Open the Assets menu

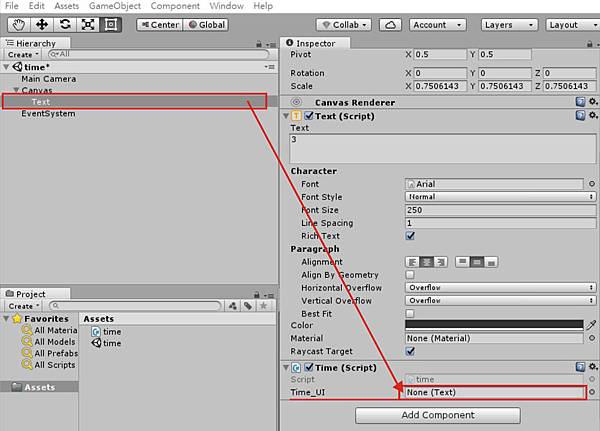[67, 6]
